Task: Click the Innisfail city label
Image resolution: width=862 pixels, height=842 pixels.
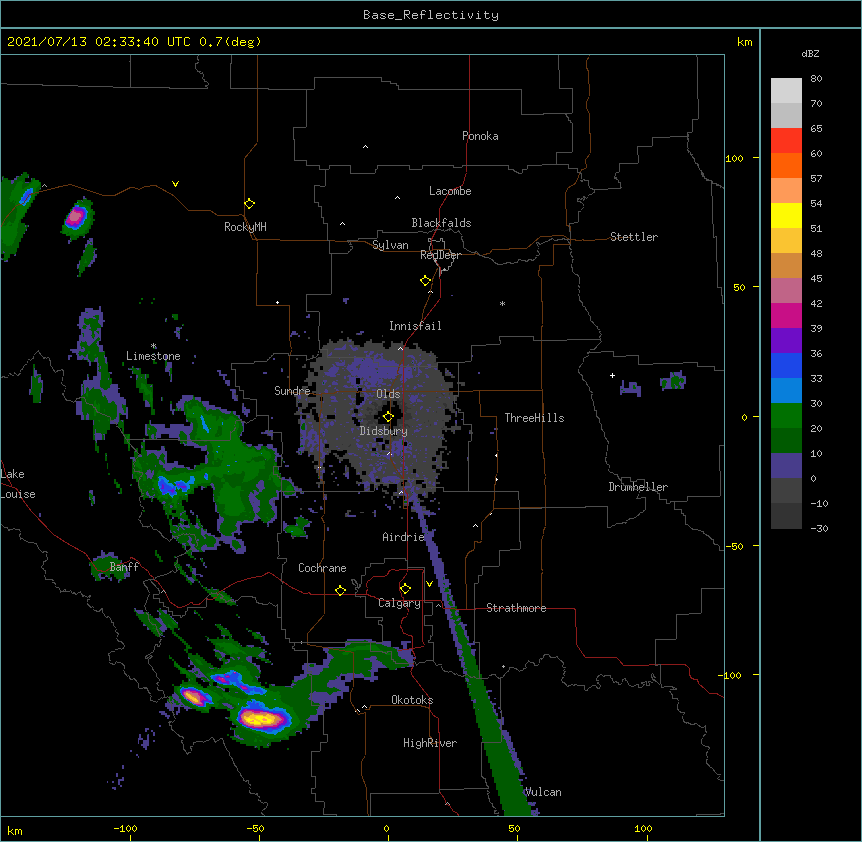Action: click(415, 326)
